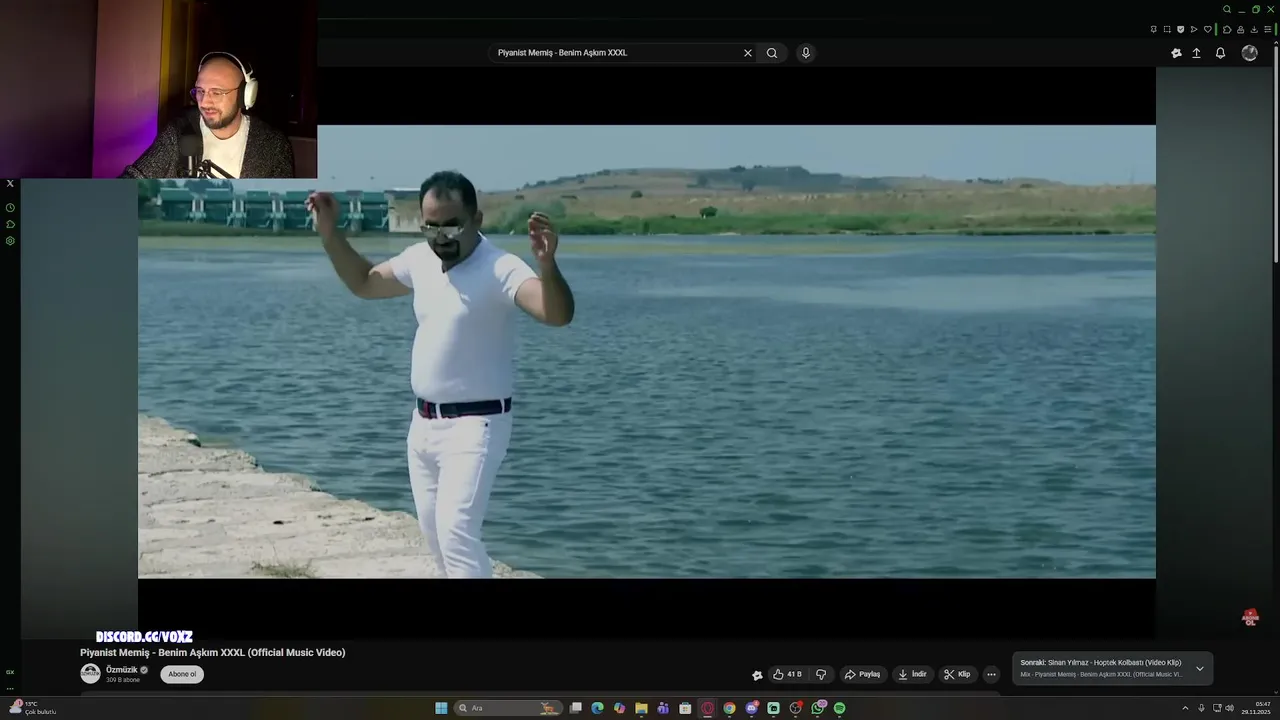Click the GX icon at the sidebar bottom
1280x720 pixels.
(10, 672)
